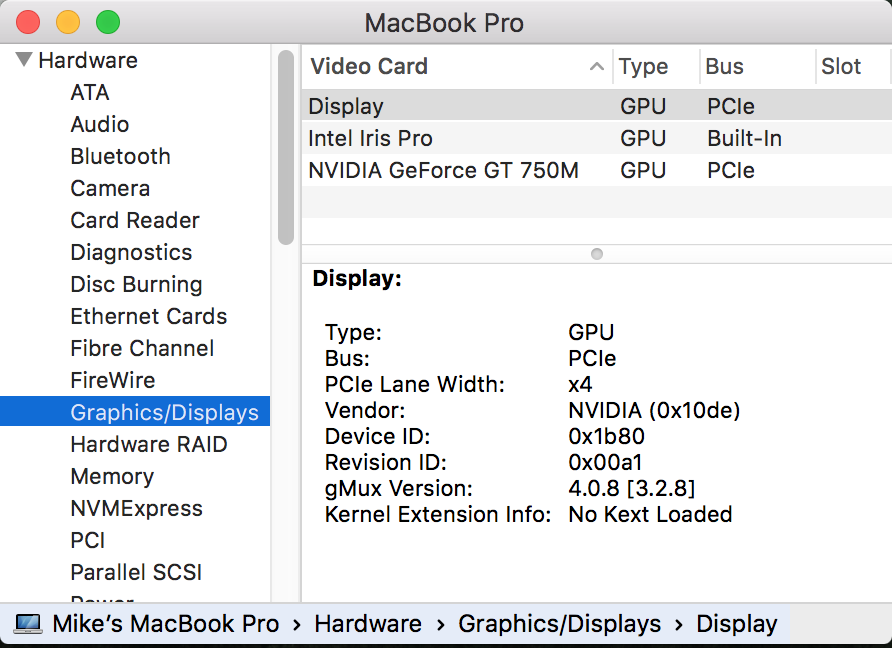Open Fibre Channel section
Image resolution: width=892 pixels, height=648 pixels.
point(142,348)
